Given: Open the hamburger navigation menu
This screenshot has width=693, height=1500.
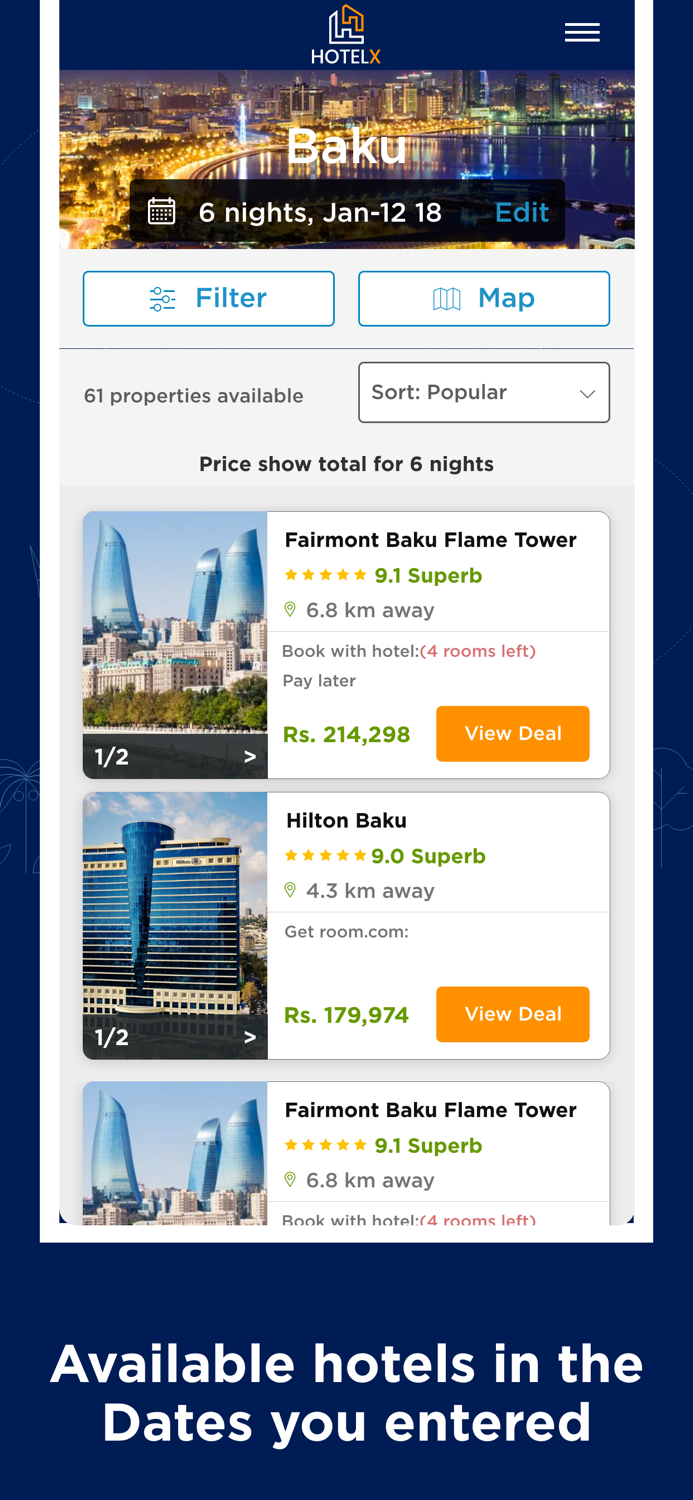Looking at the screenshot, I should (580, 31).
